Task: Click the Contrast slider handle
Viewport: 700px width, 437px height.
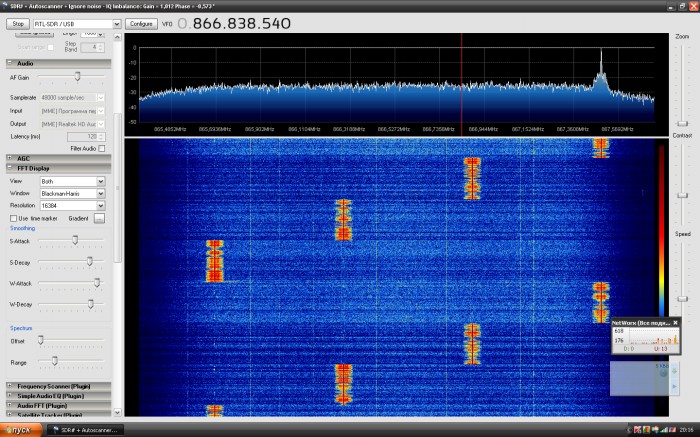Action: pyautogui.click(x=682, y=196)
